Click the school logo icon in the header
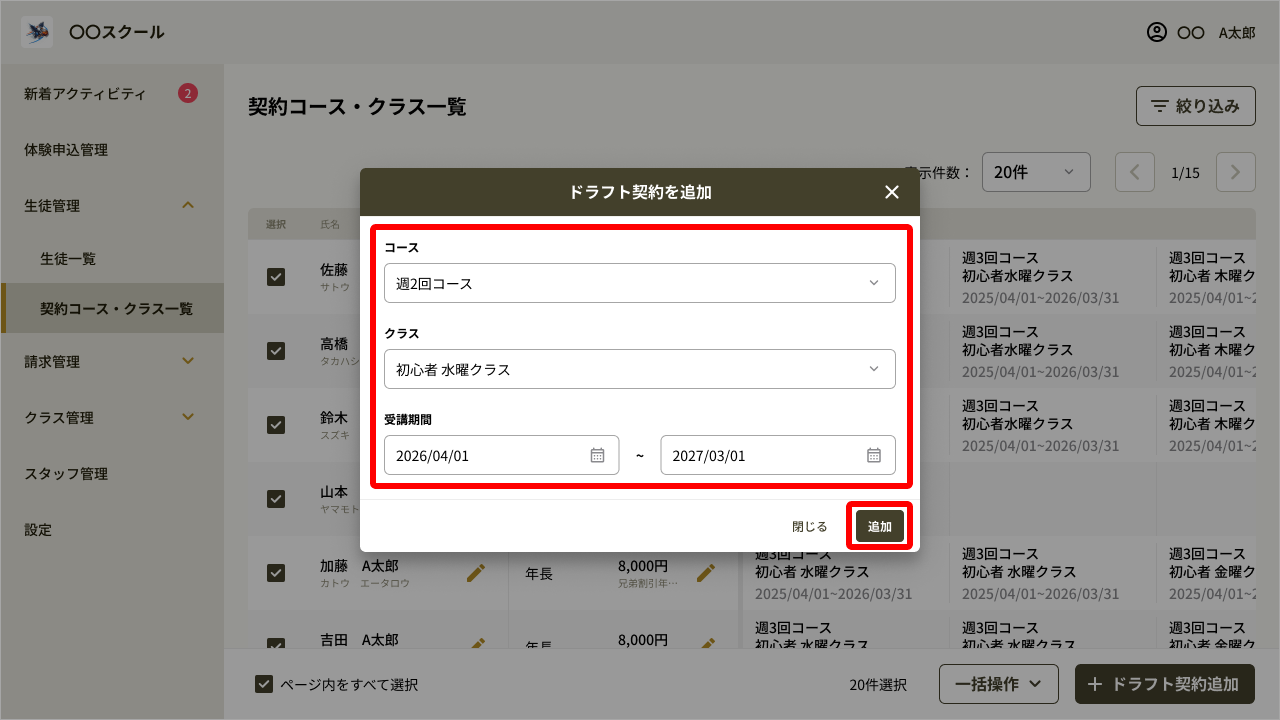The height and width of the screenshot is (720, 1280). coord(36,32)
